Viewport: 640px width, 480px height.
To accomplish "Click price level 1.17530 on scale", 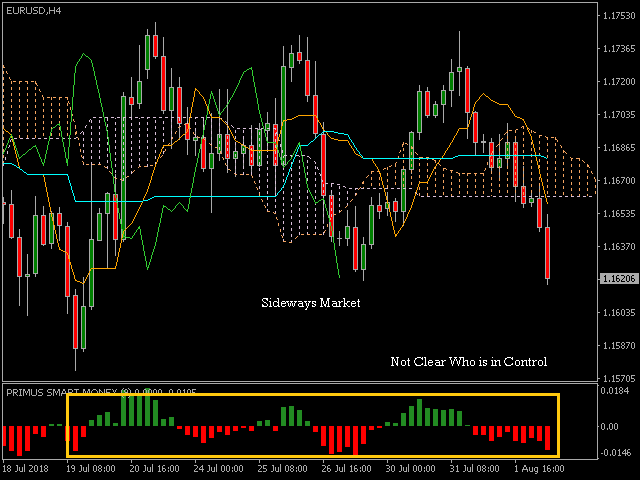I will pos(619,16).
